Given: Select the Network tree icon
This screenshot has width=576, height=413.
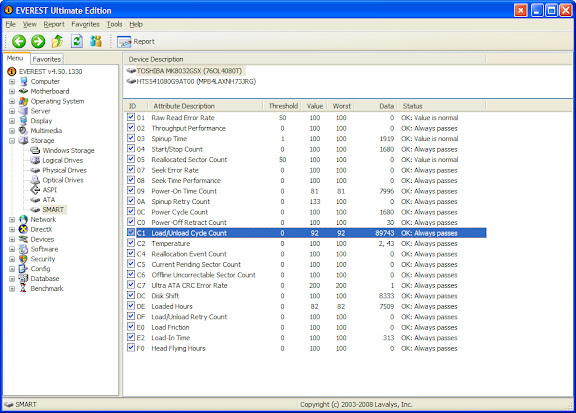Looking at the screenshot, I should click(24, 219).
